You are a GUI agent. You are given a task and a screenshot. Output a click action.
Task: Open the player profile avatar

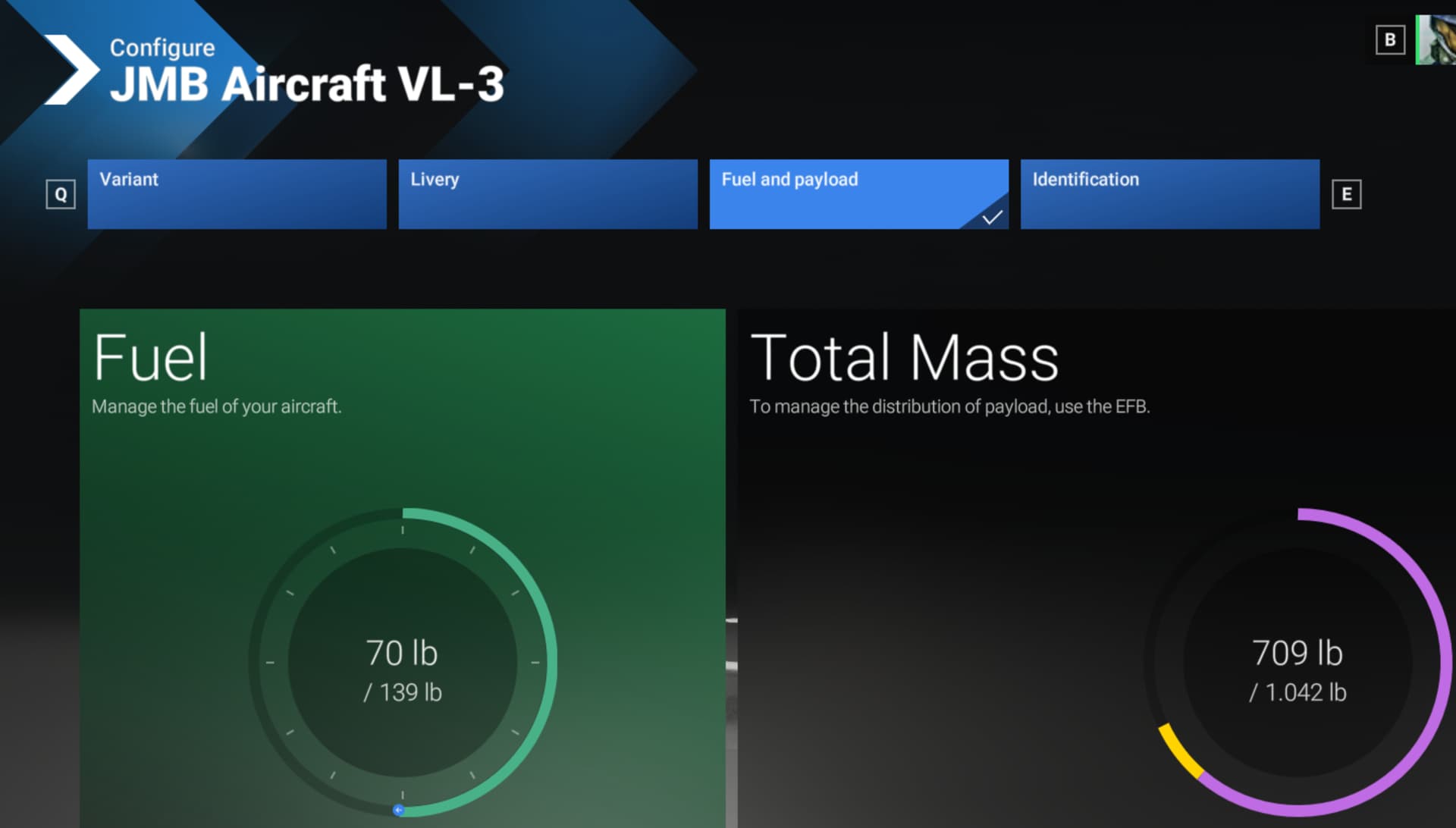point(1436,39)
